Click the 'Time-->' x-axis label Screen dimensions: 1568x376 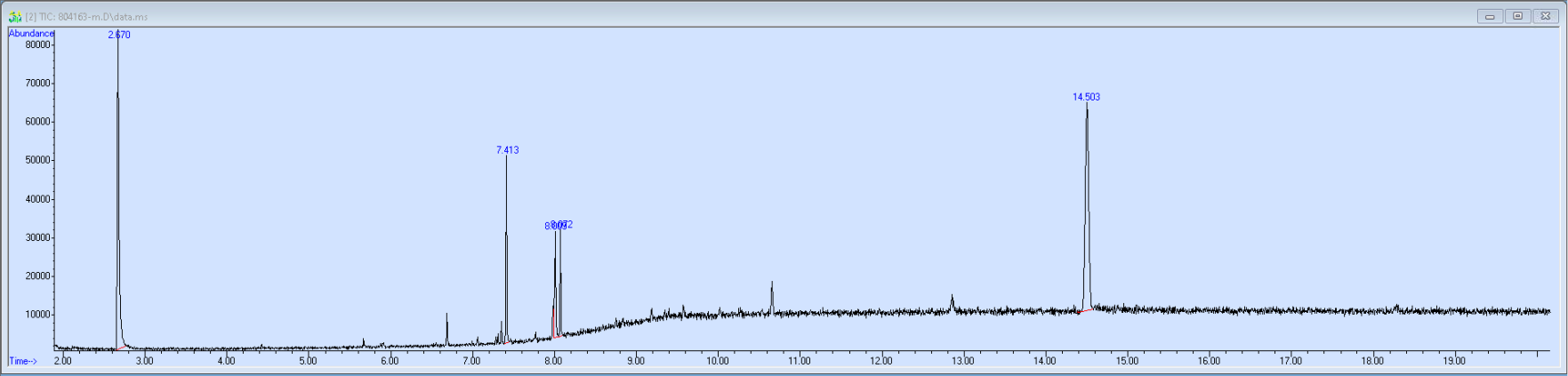[x=23, y=361]
